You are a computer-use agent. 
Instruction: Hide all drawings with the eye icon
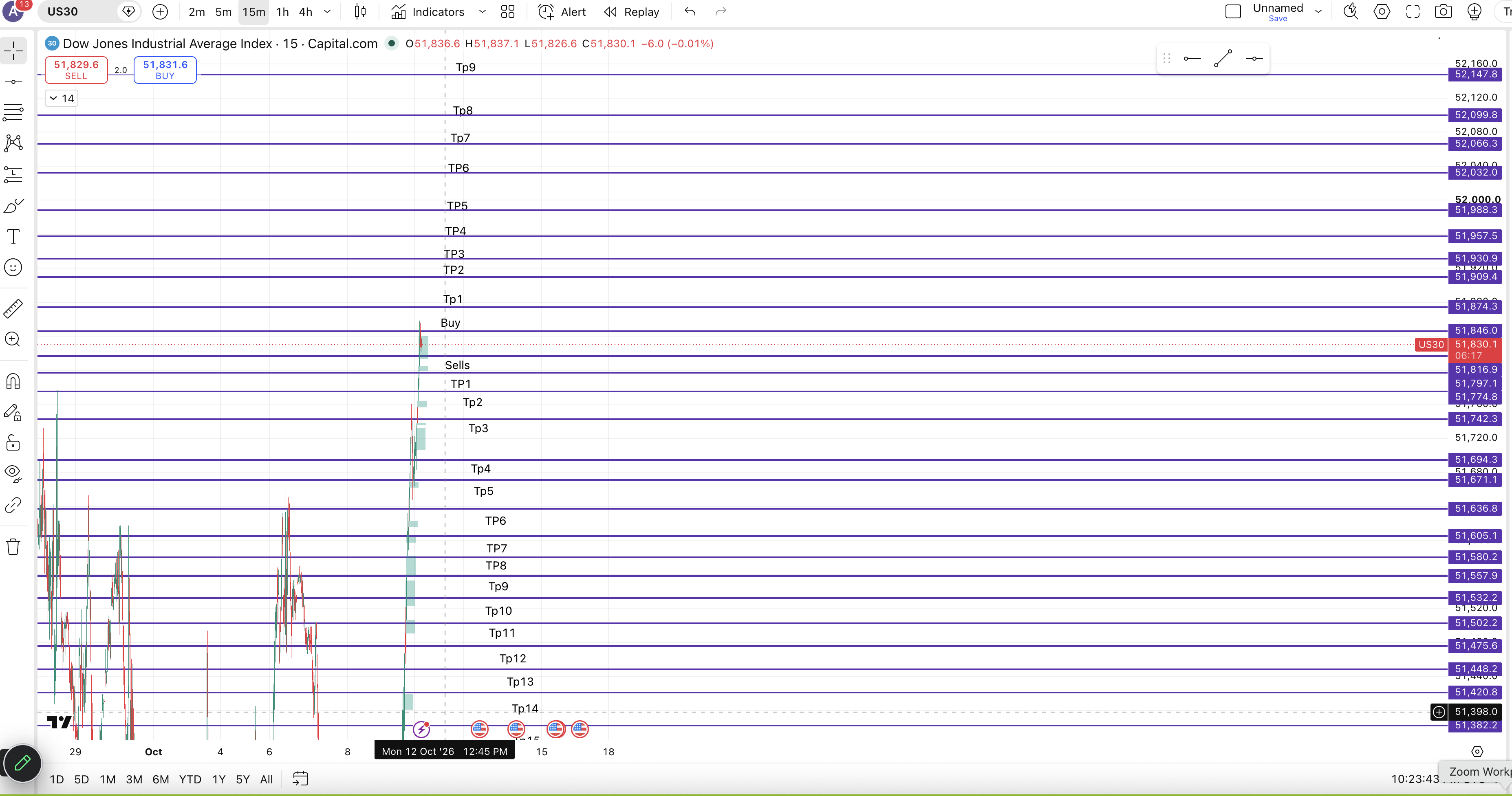pos(13,473)
